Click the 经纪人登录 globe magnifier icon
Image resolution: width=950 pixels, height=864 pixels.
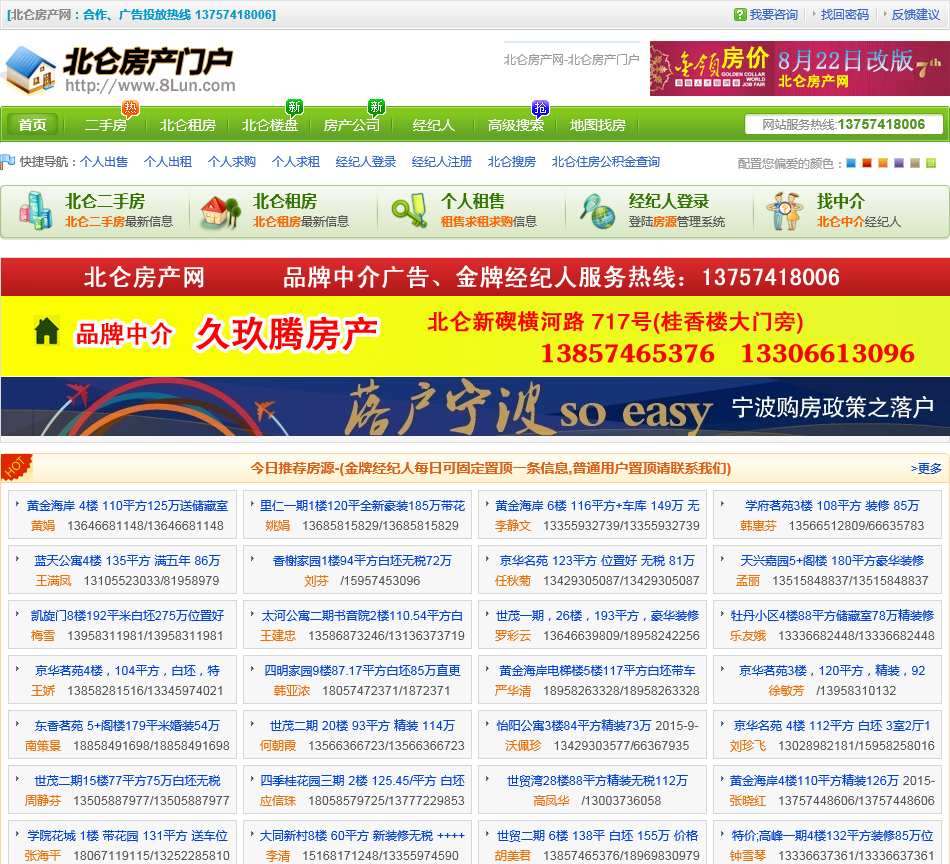597,211
